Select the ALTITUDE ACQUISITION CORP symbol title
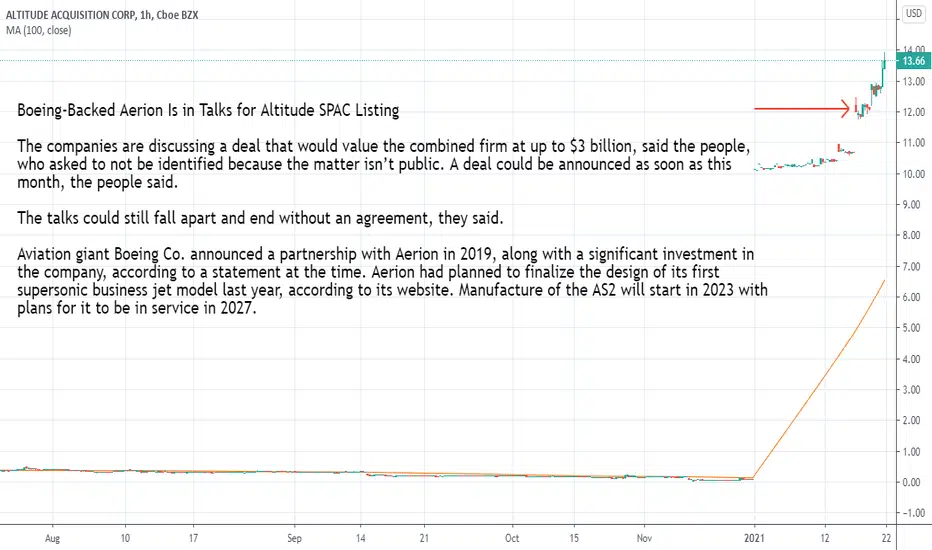The height and width of the screenshot is (550, 932). (70, 15)
